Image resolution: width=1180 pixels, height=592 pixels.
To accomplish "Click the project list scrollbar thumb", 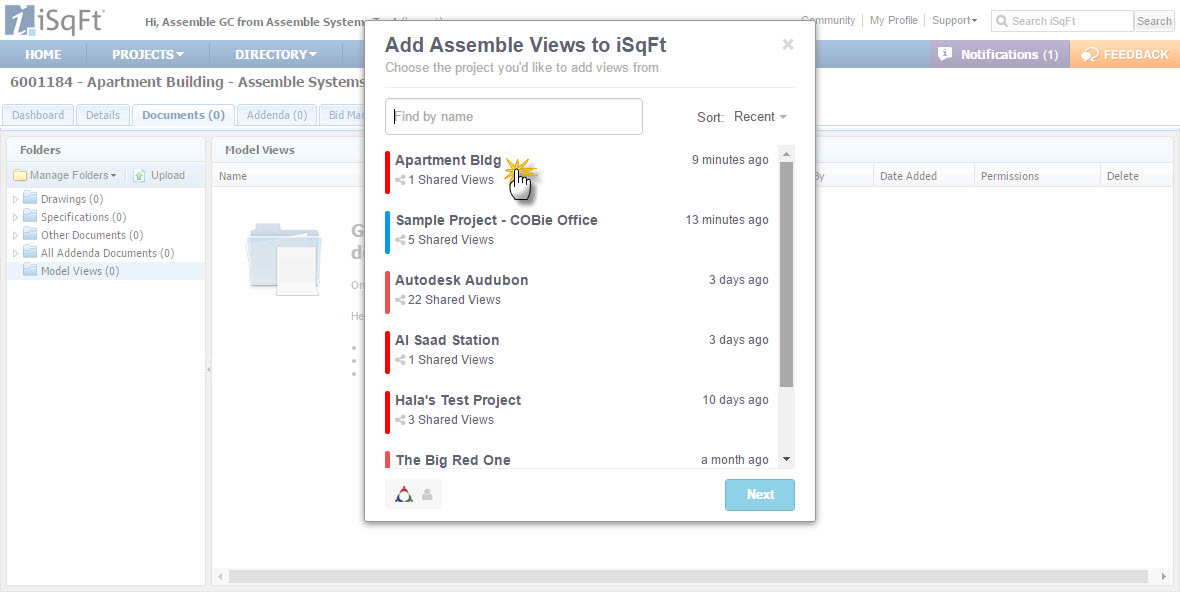I will point(786,275).
